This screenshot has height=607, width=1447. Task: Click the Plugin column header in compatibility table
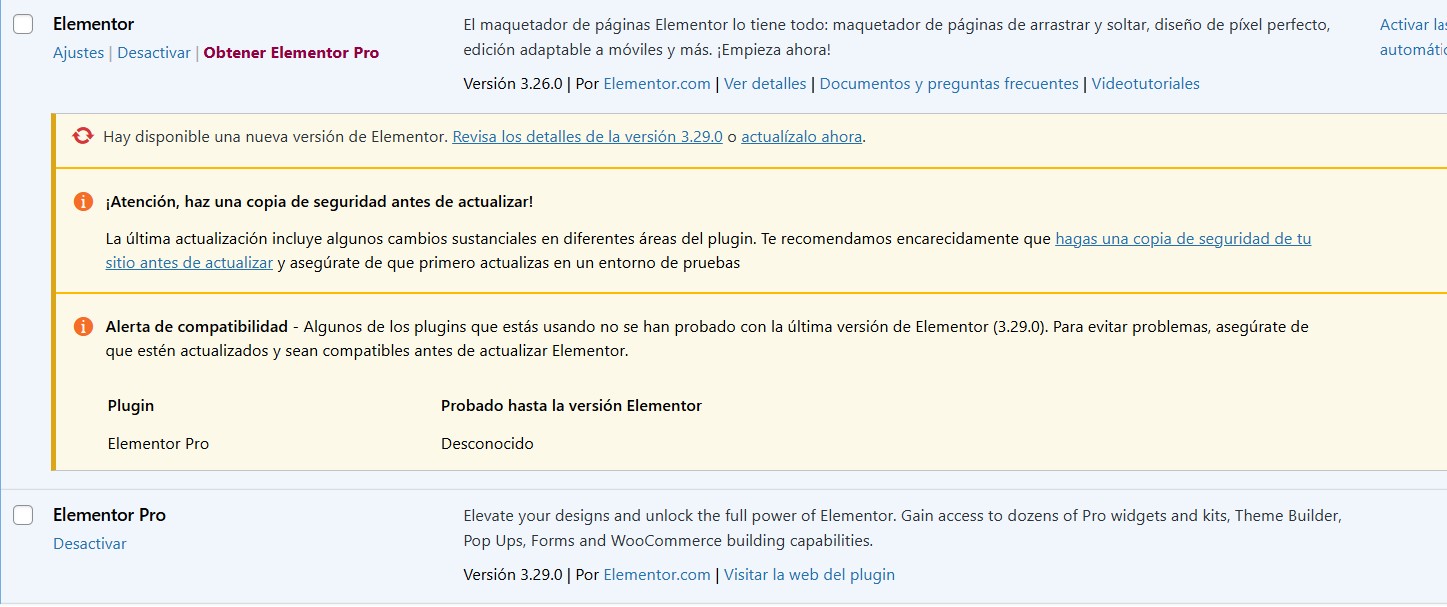point(131,406)
